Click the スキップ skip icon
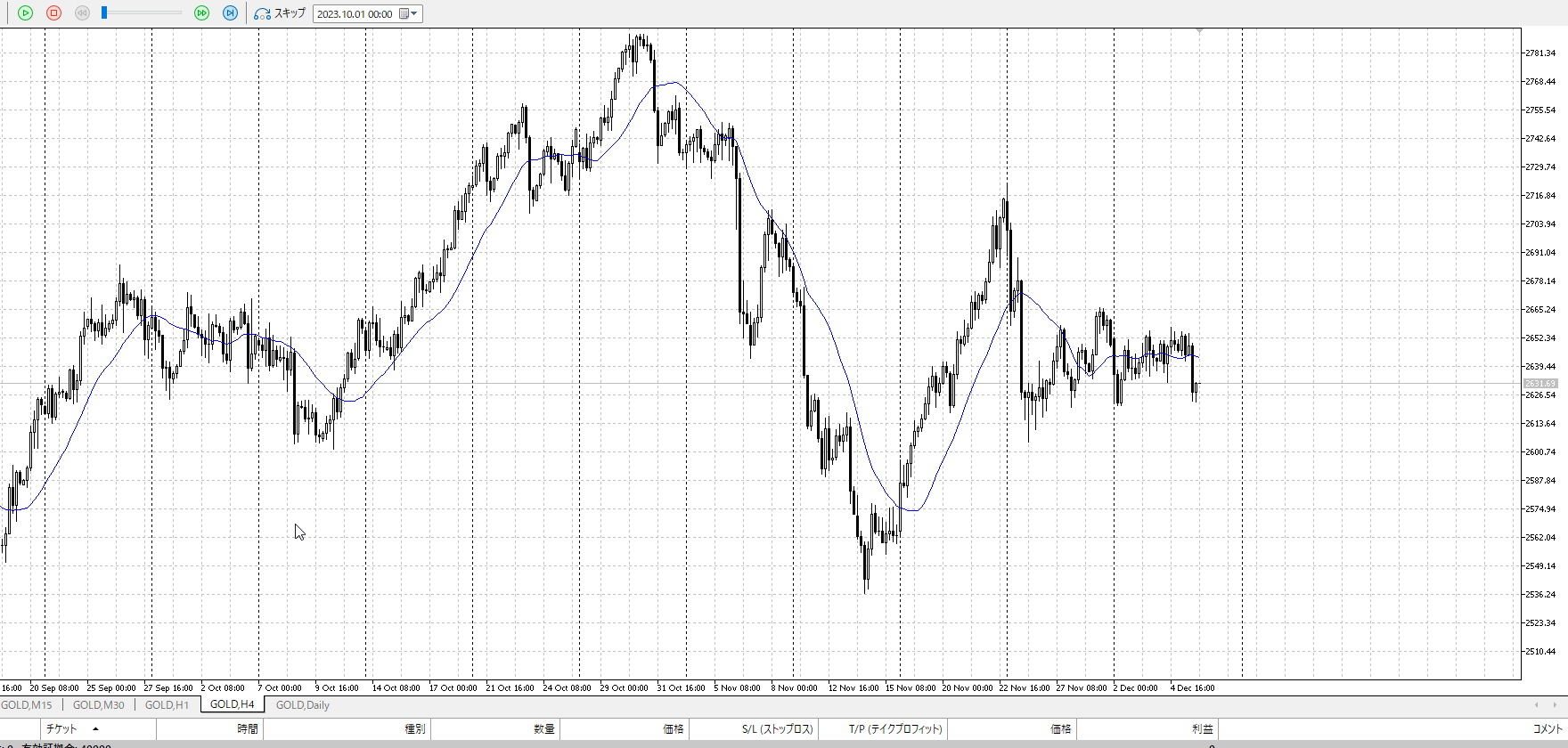Screen dimensions: 1568x748 pyautogui.click(x=263, y=13)
